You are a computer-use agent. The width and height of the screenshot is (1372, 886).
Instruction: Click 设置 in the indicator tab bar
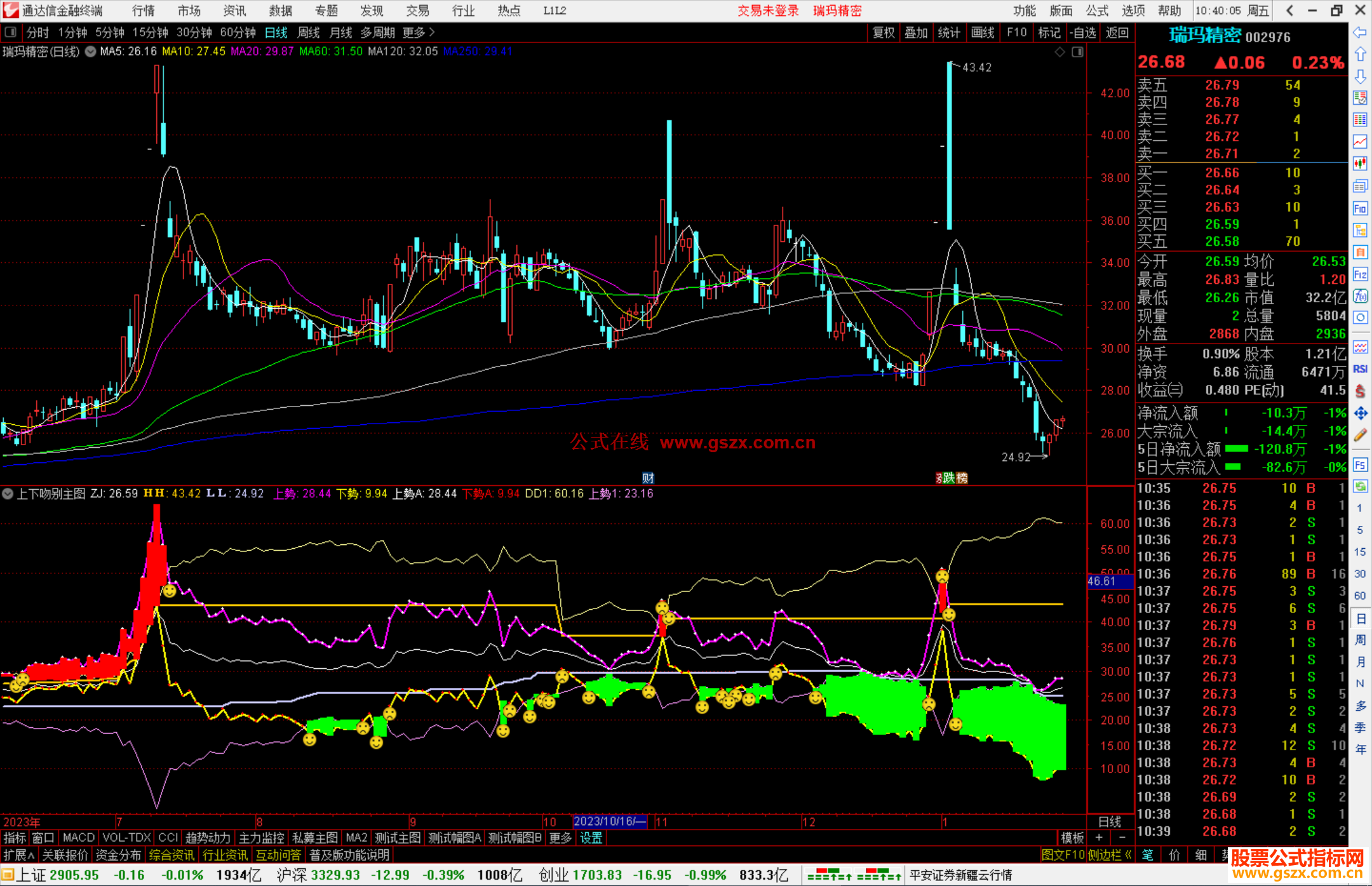point(591,838)
